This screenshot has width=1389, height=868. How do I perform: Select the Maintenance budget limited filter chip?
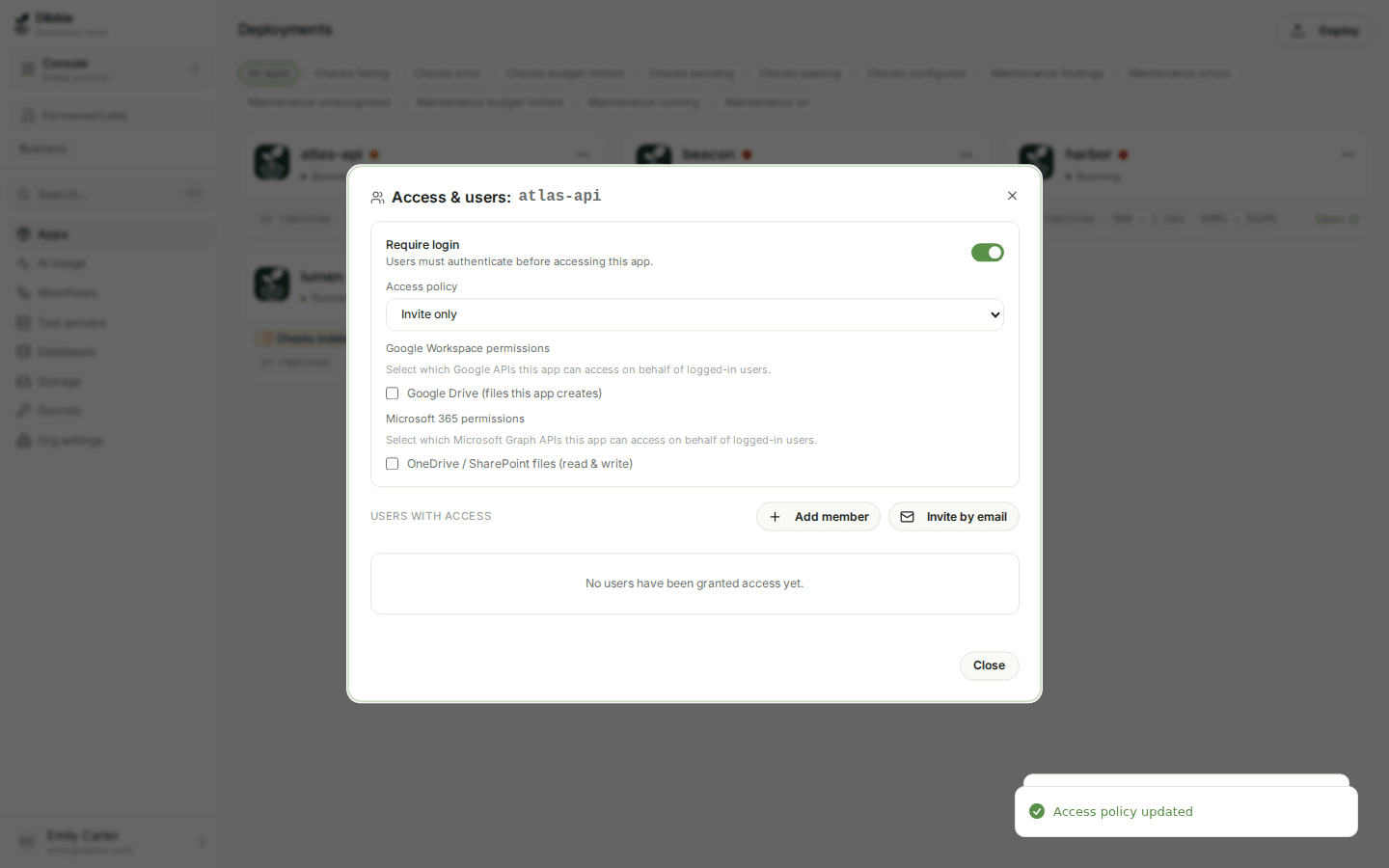coord(490,102)
